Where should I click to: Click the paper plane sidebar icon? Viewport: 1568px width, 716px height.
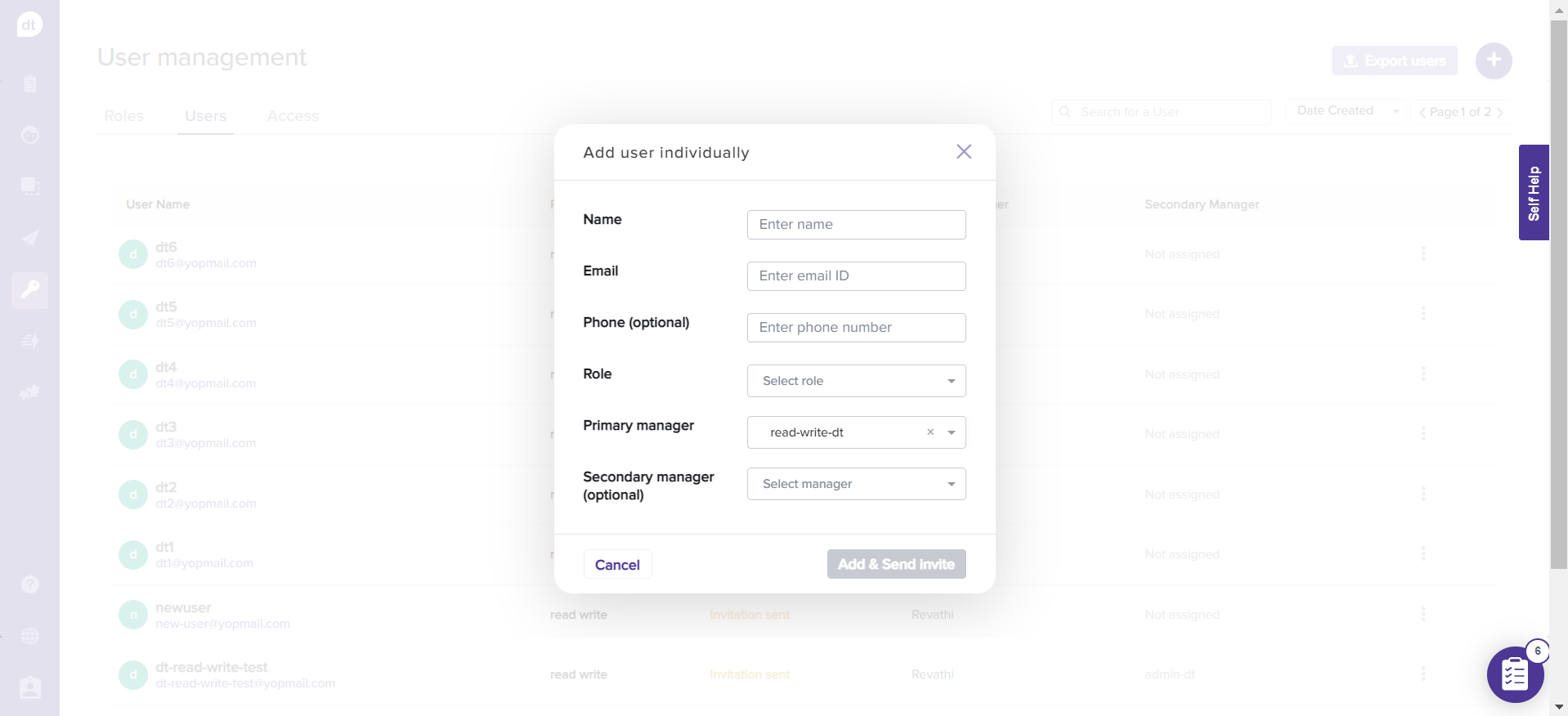(30, 238)
